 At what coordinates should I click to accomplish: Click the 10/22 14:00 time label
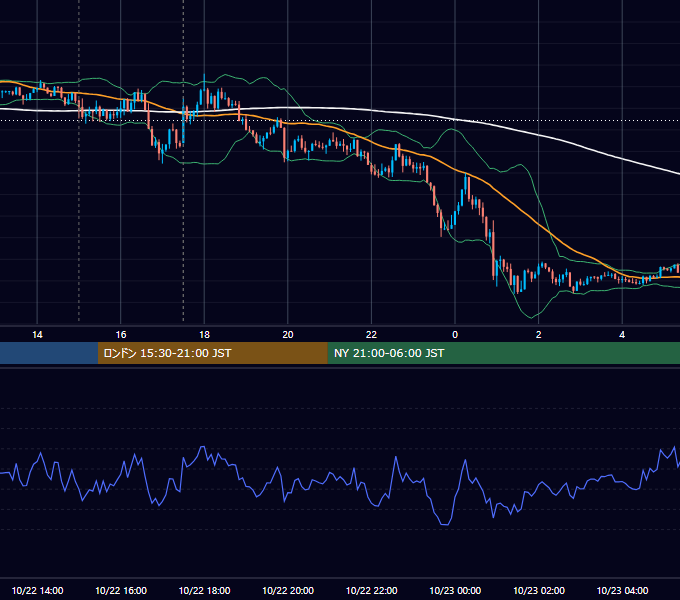37,590
